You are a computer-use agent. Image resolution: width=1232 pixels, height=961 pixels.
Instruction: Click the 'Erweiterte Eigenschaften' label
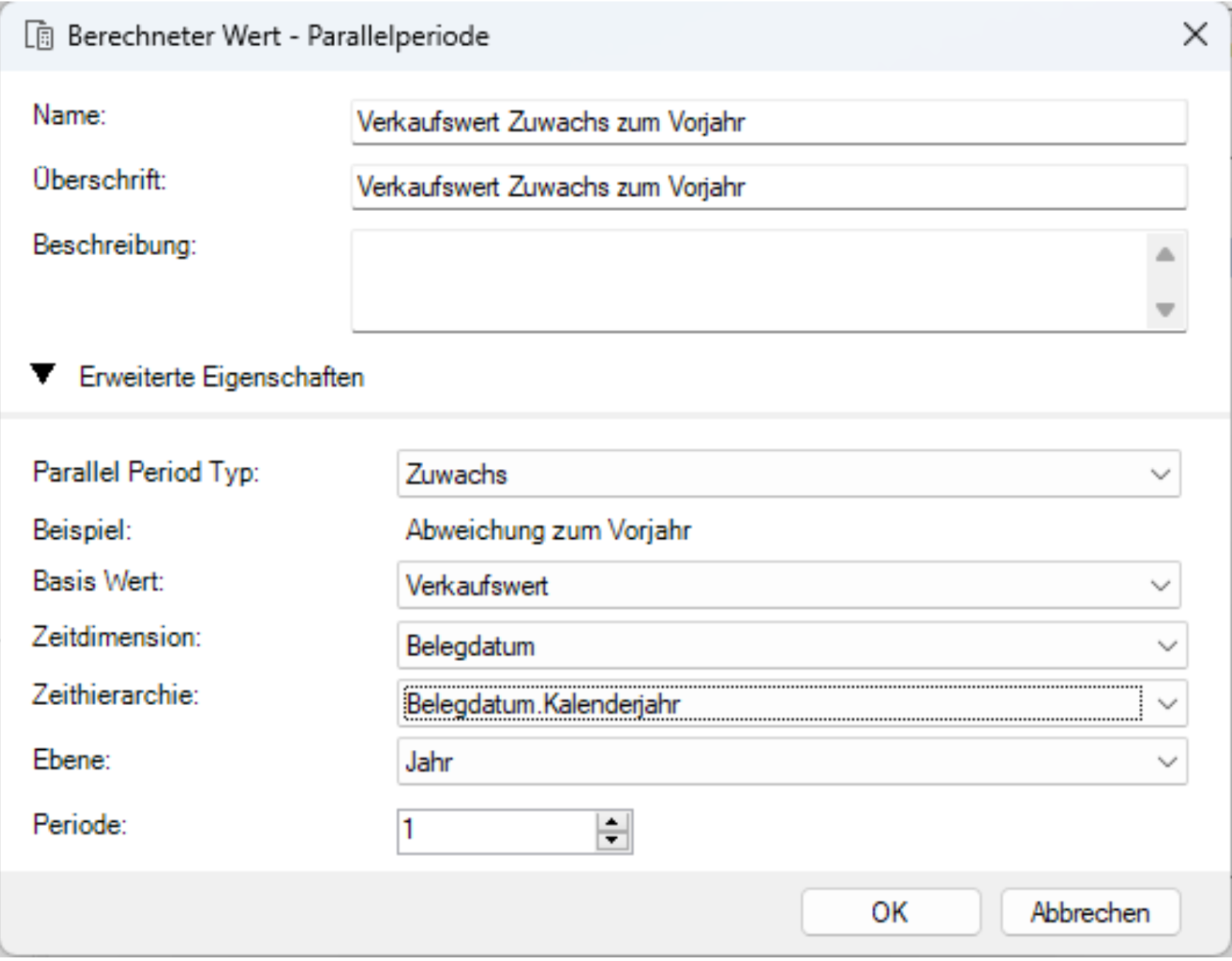point(221,377)
